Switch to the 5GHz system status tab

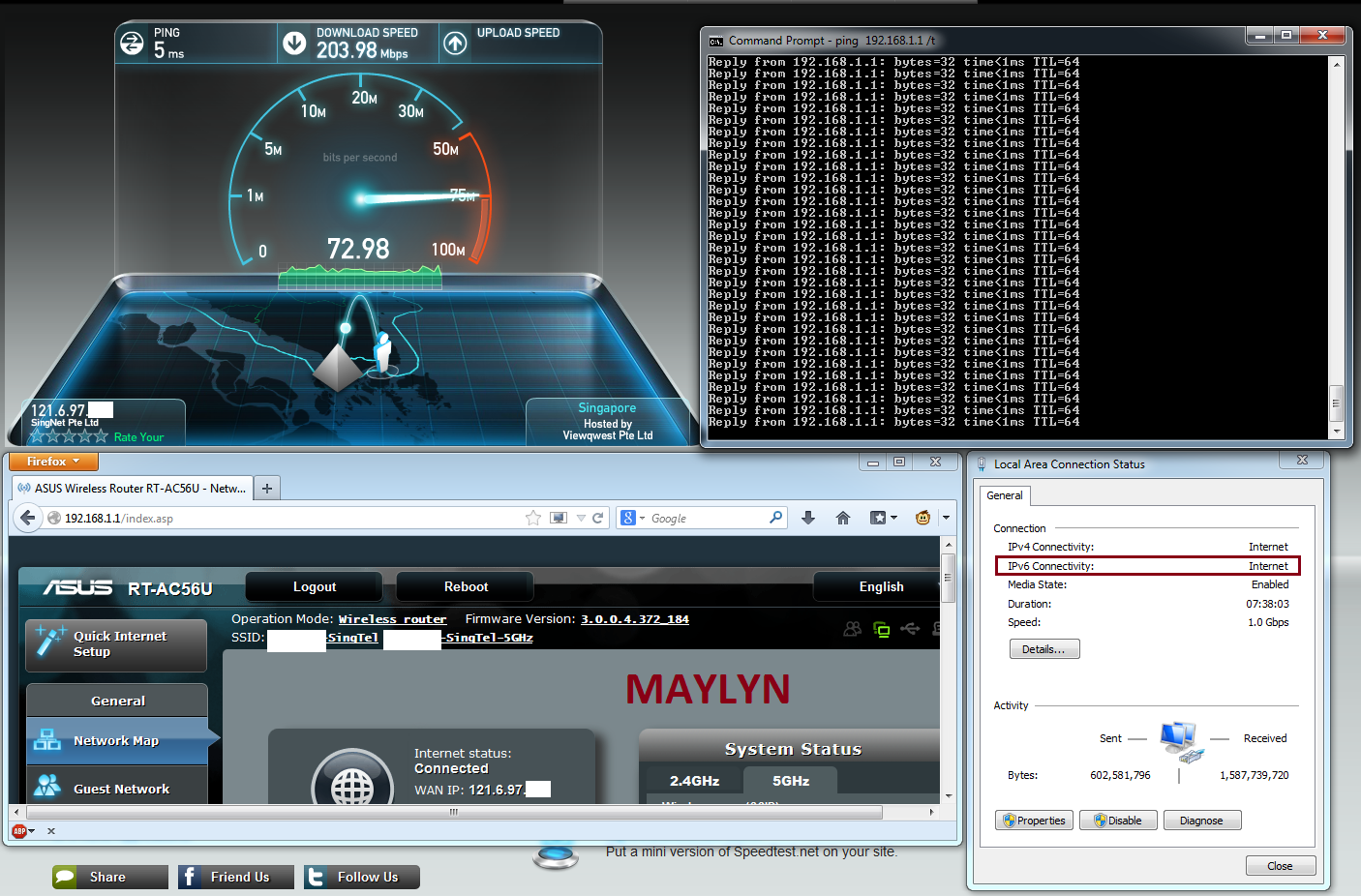click(x=790, y=781)
